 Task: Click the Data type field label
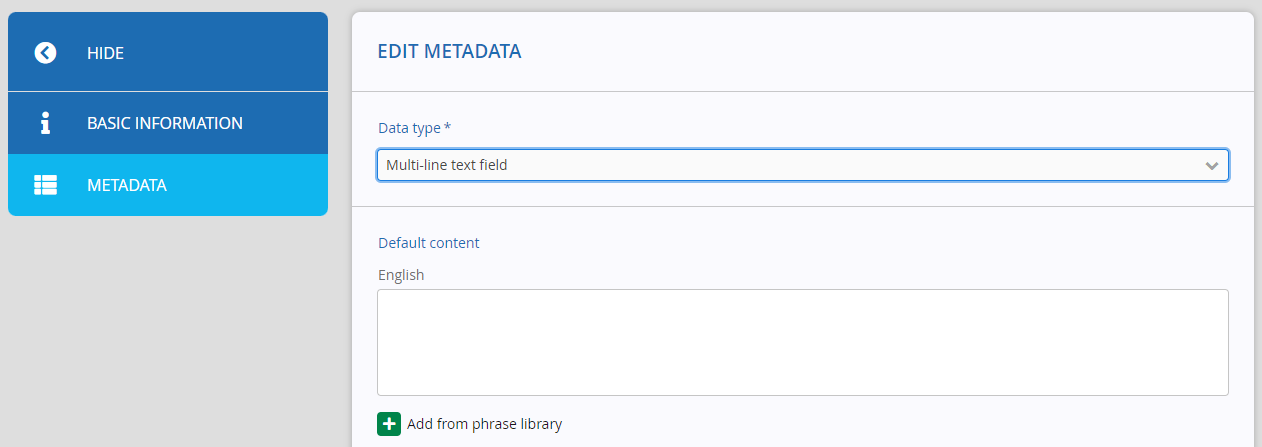point(409,128)
